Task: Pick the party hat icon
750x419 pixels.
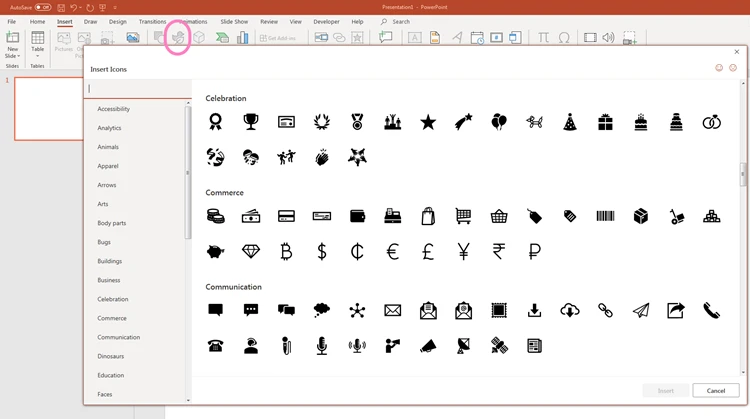Action: tap(570, 122)
